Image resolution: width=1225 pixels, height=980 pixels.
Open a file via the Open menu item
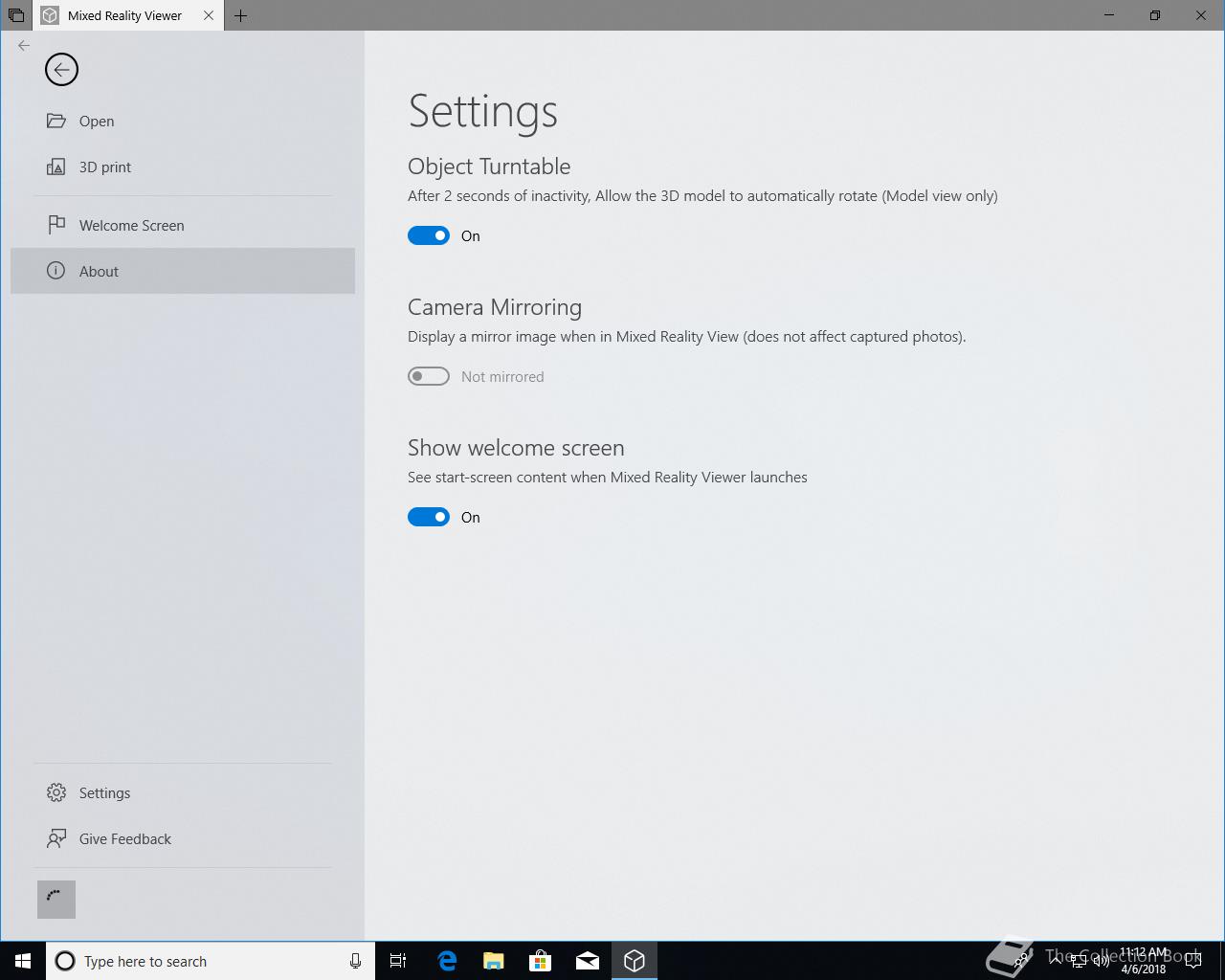click(183, 122)
